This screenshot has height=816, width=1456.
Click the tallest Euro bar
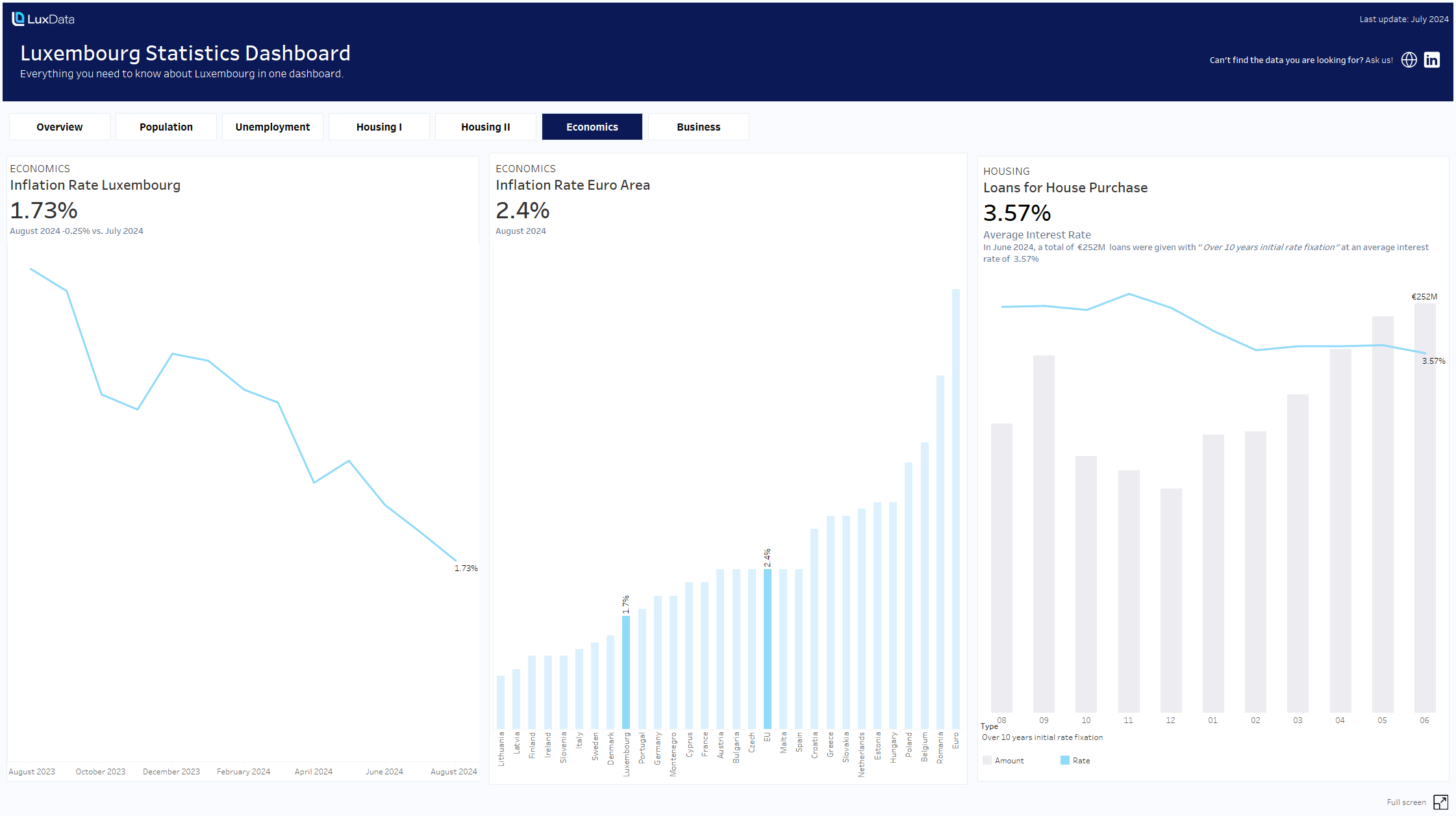pos(955,508)
